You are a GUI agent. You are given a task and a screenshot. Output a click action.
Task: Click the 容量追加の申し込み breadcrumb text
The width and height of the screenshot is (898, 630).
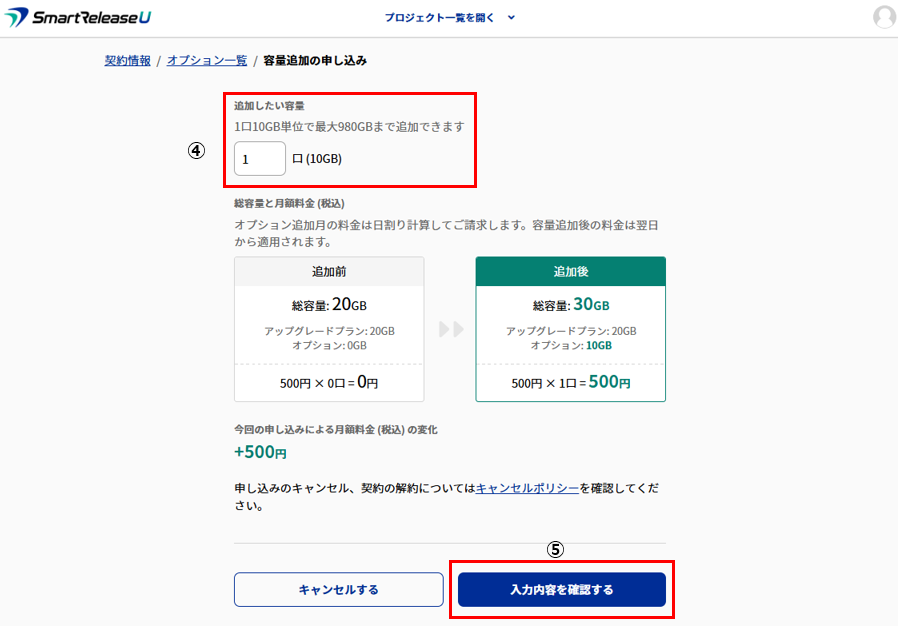(x=315, y=61)
